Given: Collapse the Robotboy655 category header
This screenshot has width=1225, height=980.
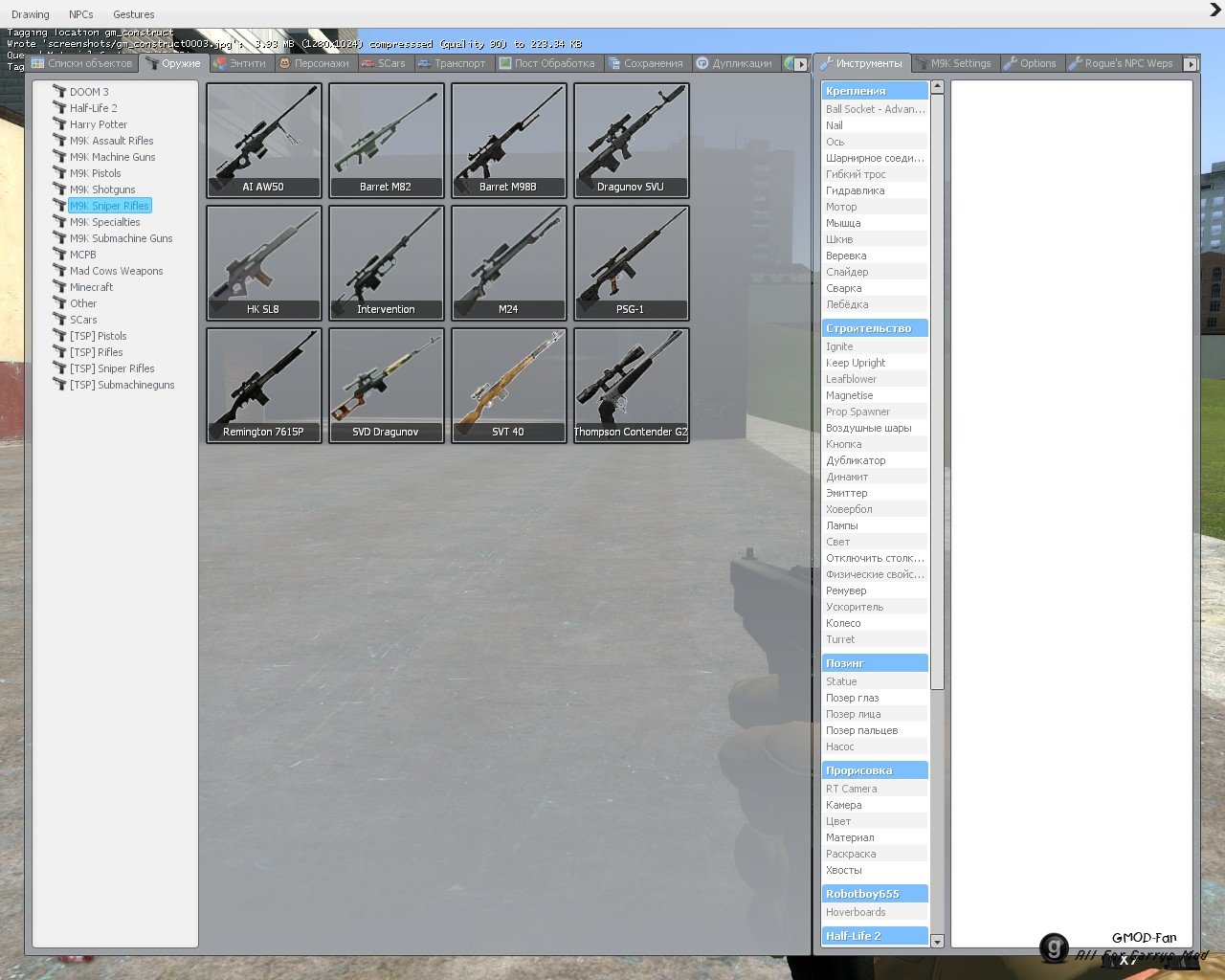Looking at the screenshot, I should tap(875, 894).
